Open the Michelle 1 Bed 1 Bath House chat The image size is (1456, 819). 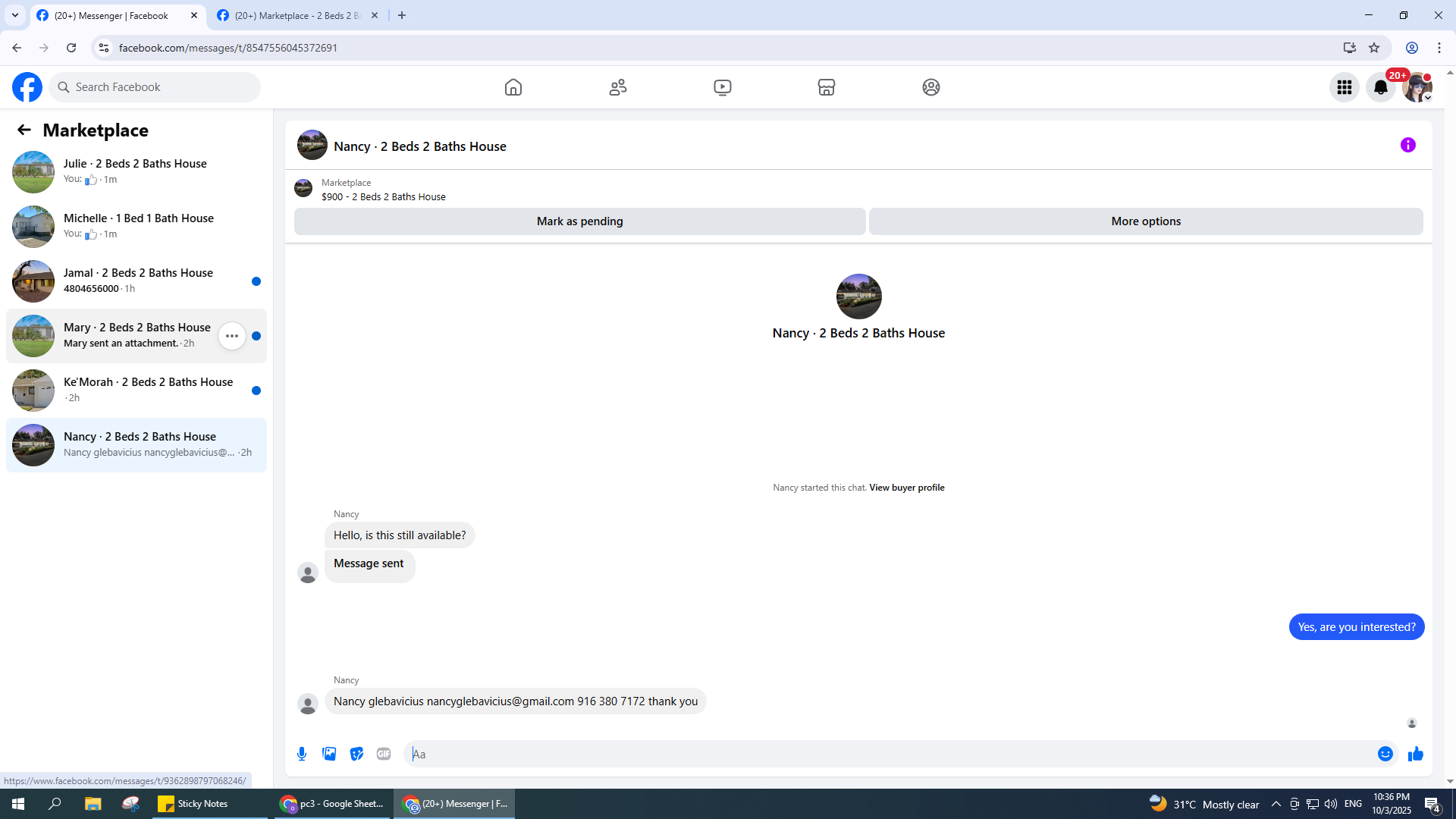[136, 227]
